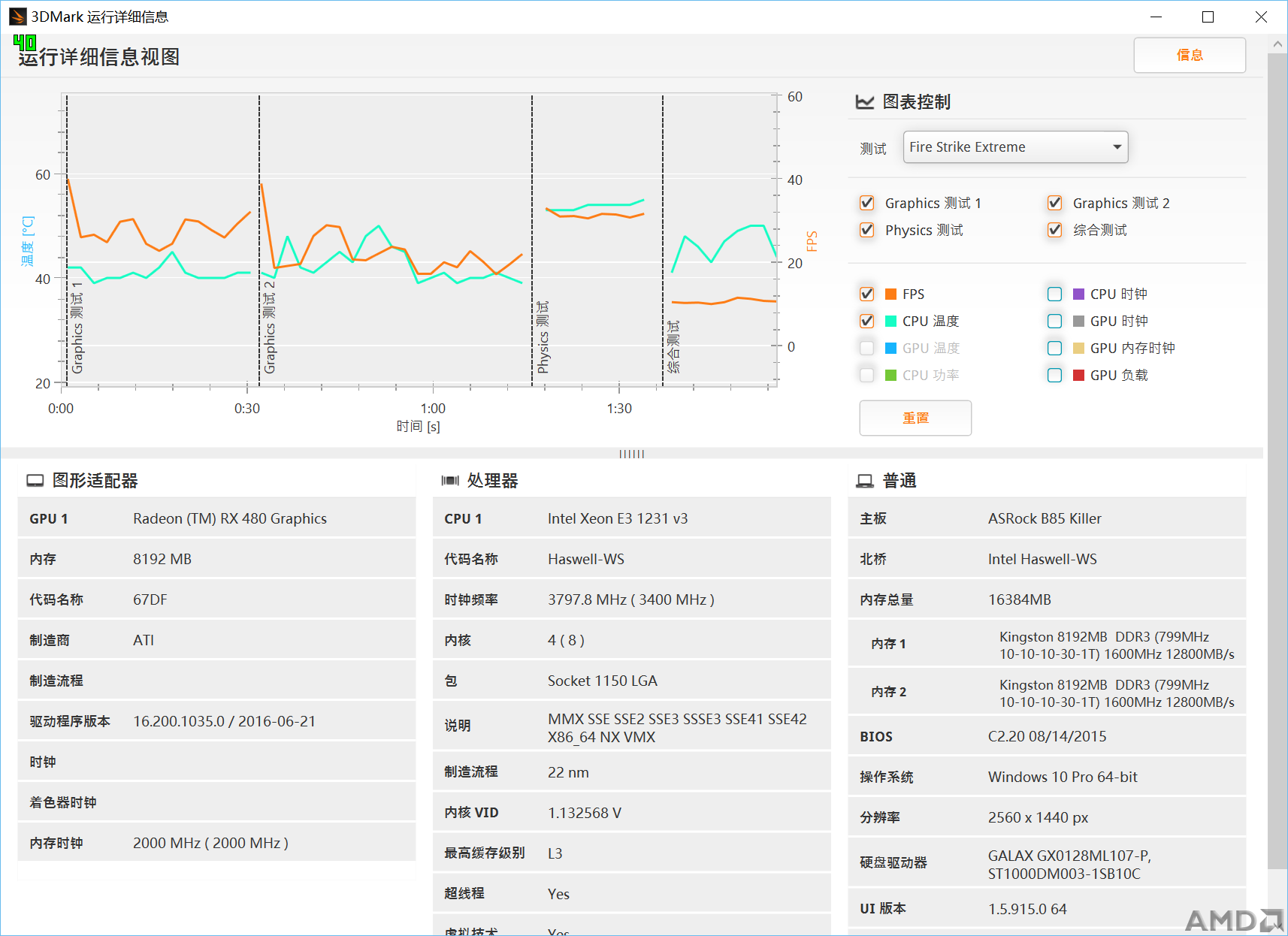The image size is (1288, 936).
Task: Click the orange FPS color swatch
Action: pyautogui.click(x=891, y=294)
